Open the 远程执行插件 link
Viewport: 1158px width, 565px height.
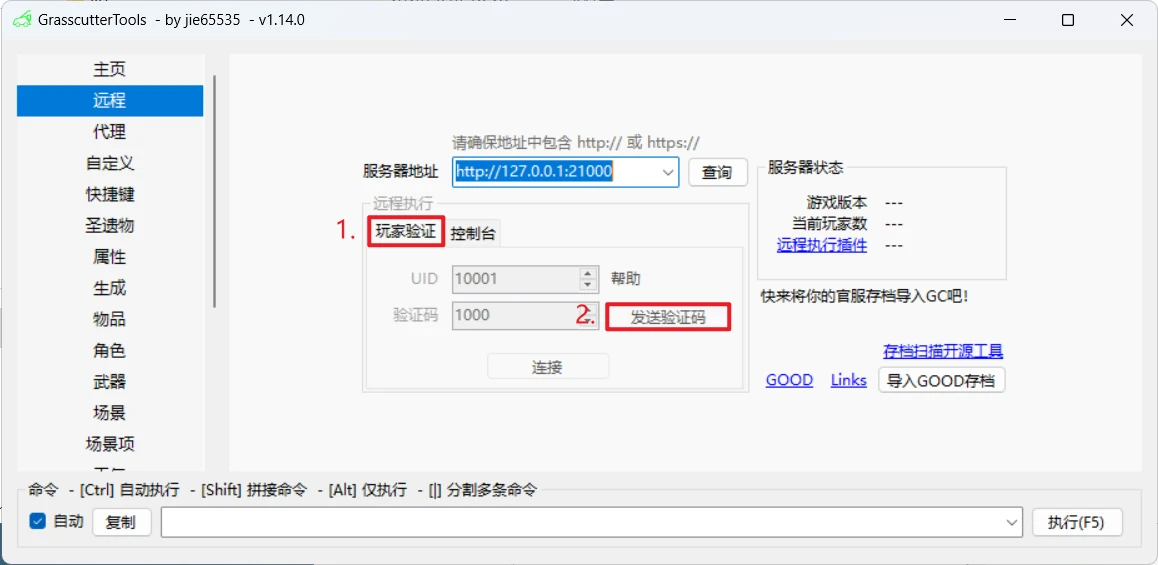pyautogui.click(x=822, y=245)
